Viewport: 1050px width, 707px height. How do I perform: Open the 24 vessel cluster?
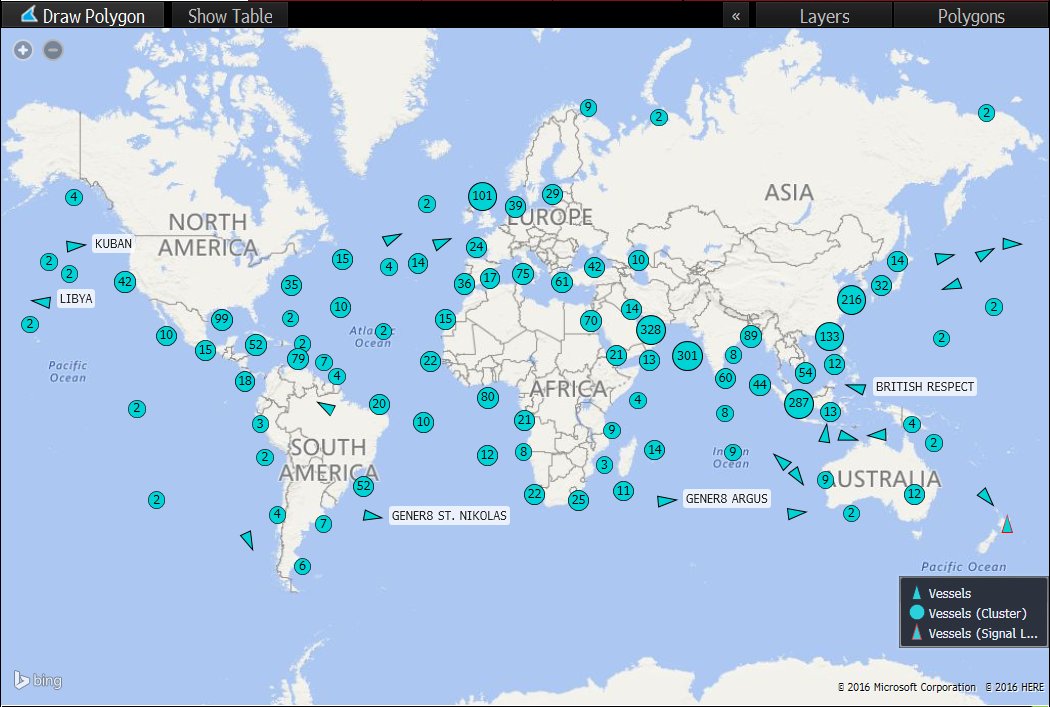click(476, 247)
